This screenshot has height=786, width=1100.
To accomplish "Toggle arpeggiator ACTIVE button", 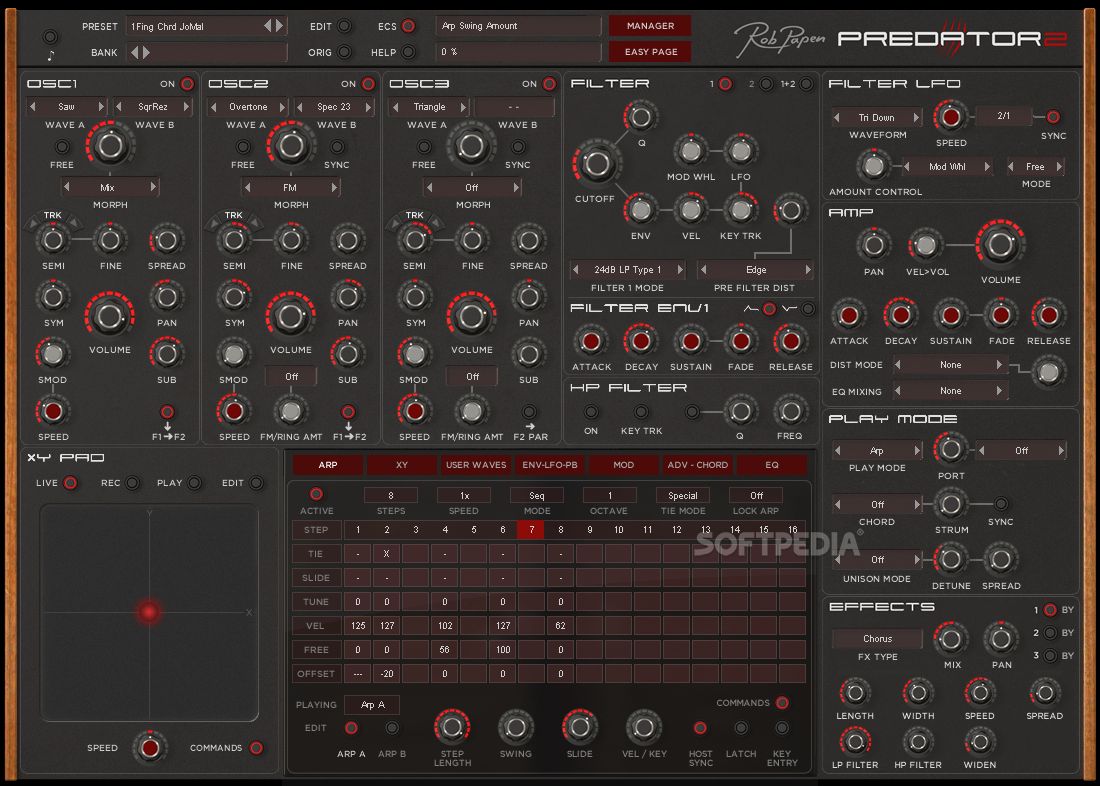I will 316,494.
